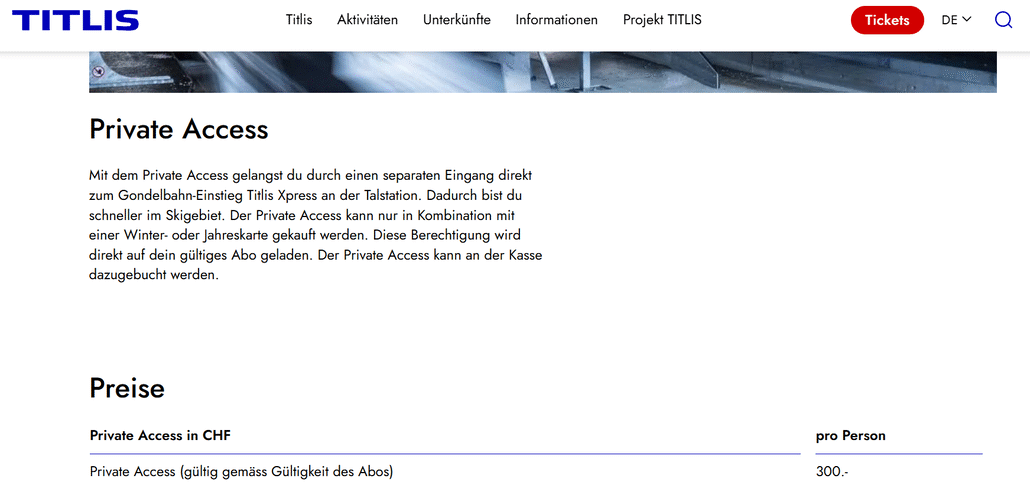Click the line beginning 'einer Winter- oder Jahreskarte'
This screenshot has height=498, width=1030.
tap(305, 235)
